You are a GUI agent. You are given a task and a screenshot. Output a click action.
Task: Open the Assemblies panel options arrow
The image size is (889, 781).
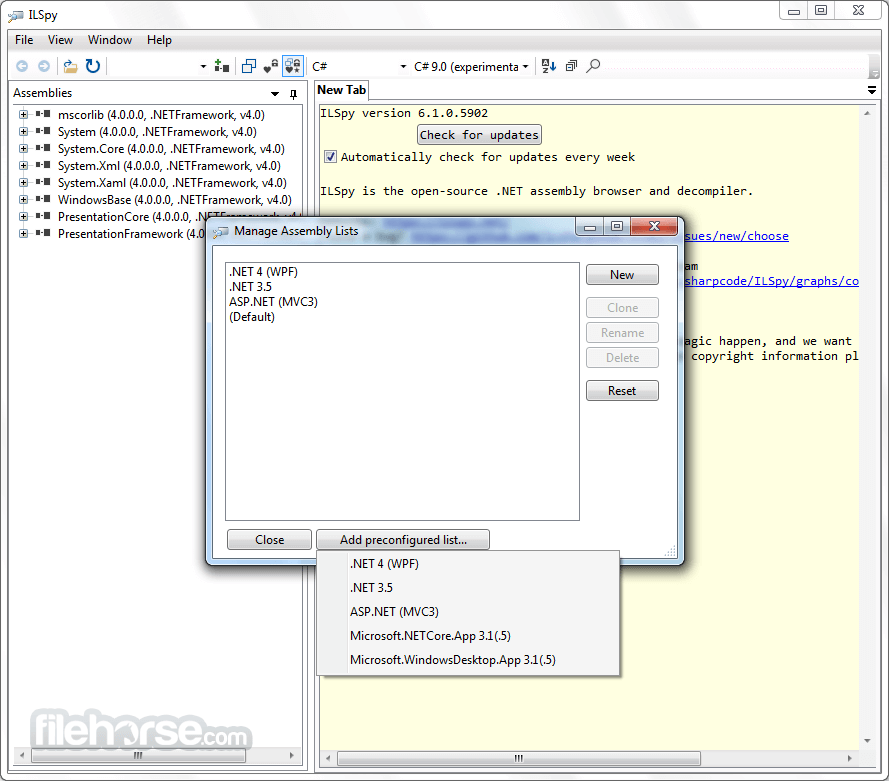coord(275,94)
